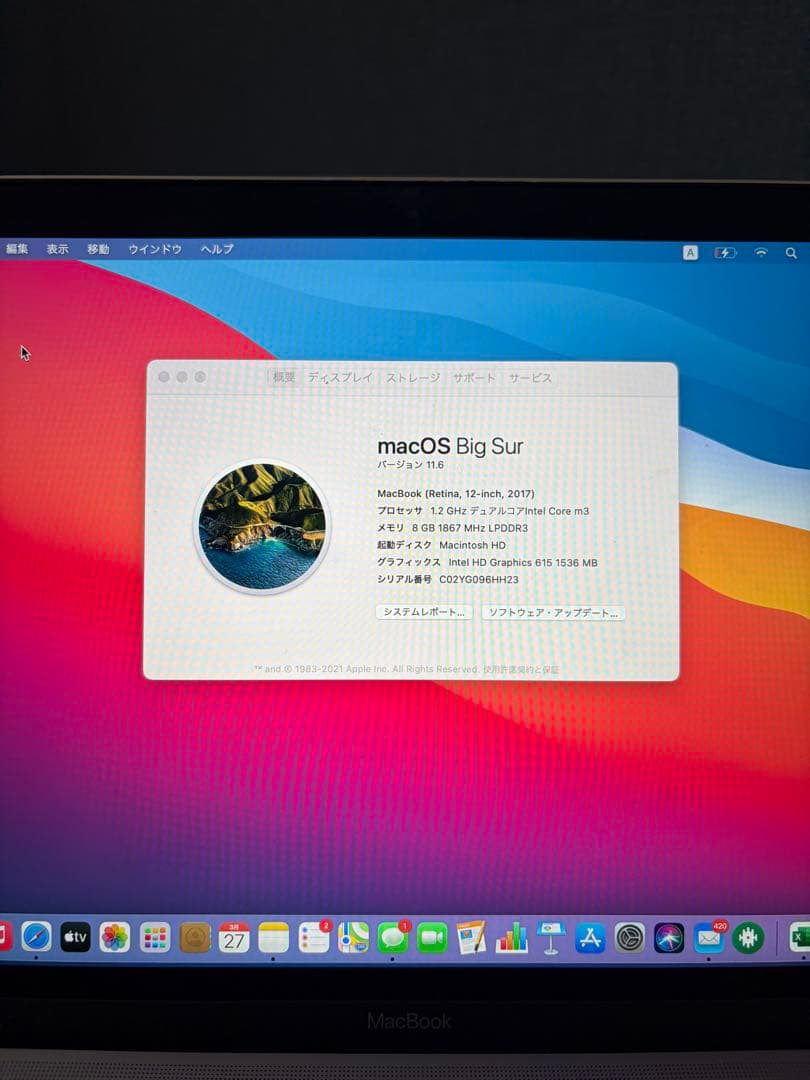The width and height of the screenshot is (810, 1080).
Task: Click the バージョン 11.6 text
Action: [x=411, y=465]
